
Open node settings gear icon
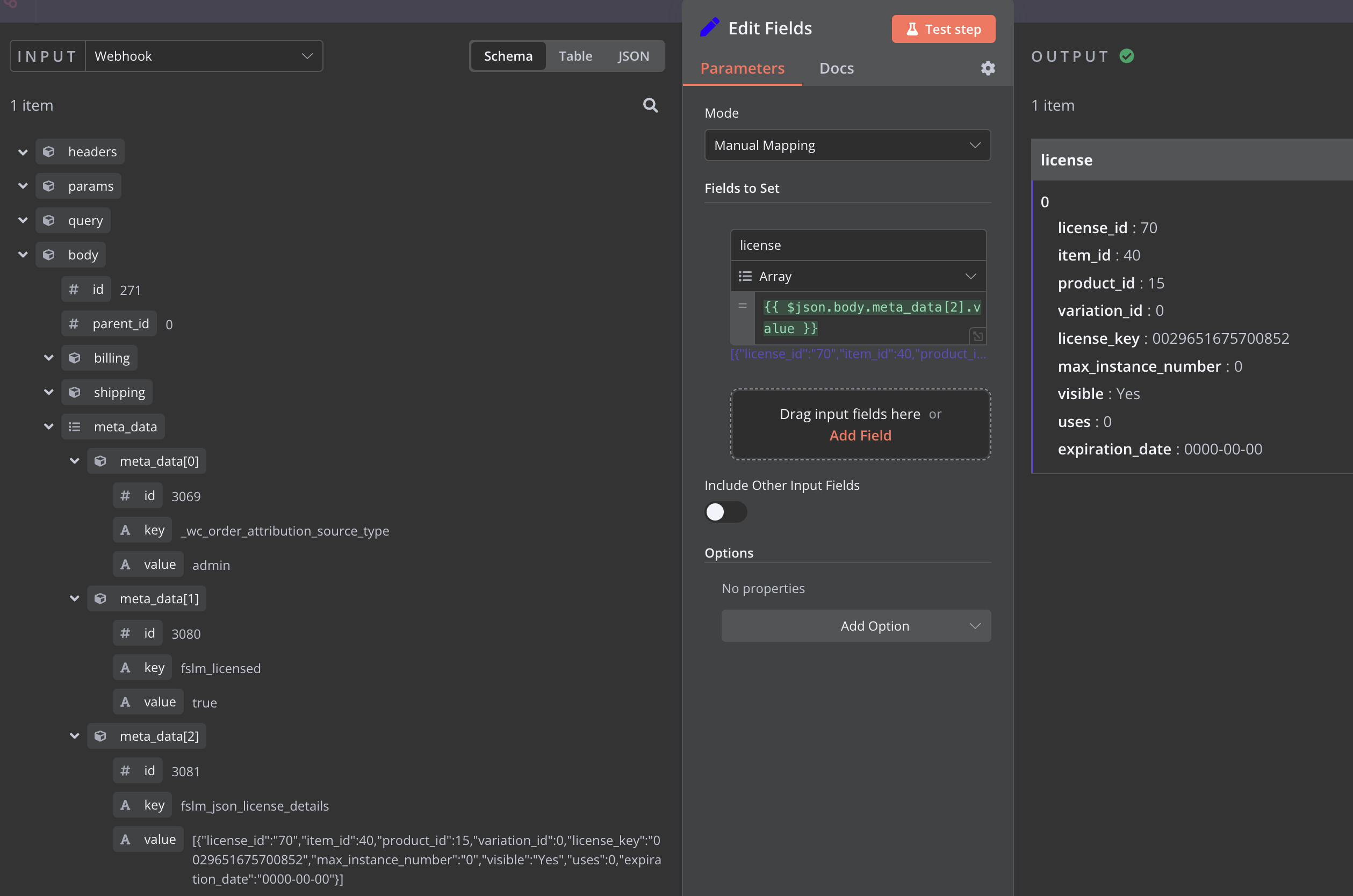click(988, 69)
